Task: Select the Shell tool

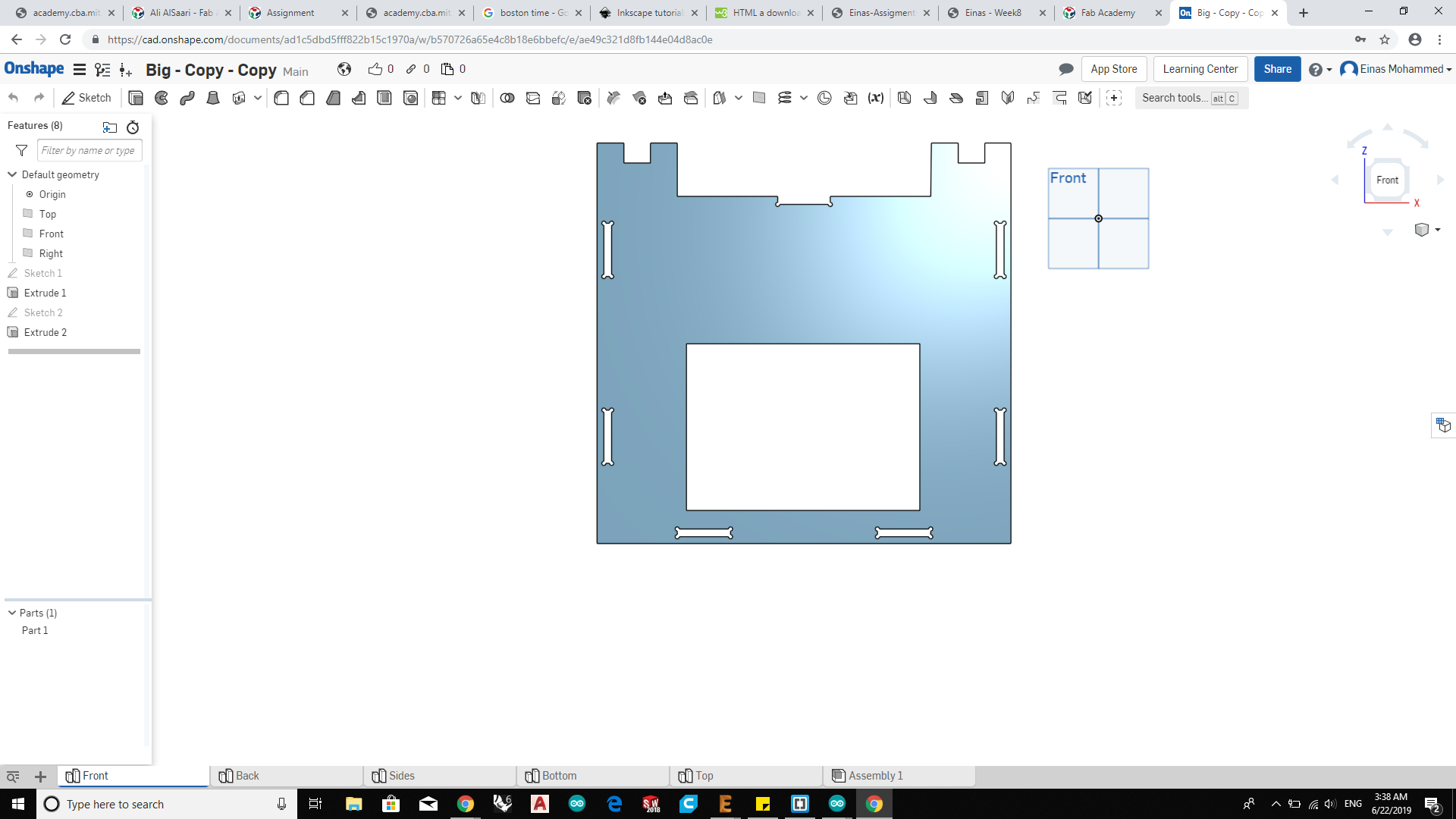Action: [384, 98]
